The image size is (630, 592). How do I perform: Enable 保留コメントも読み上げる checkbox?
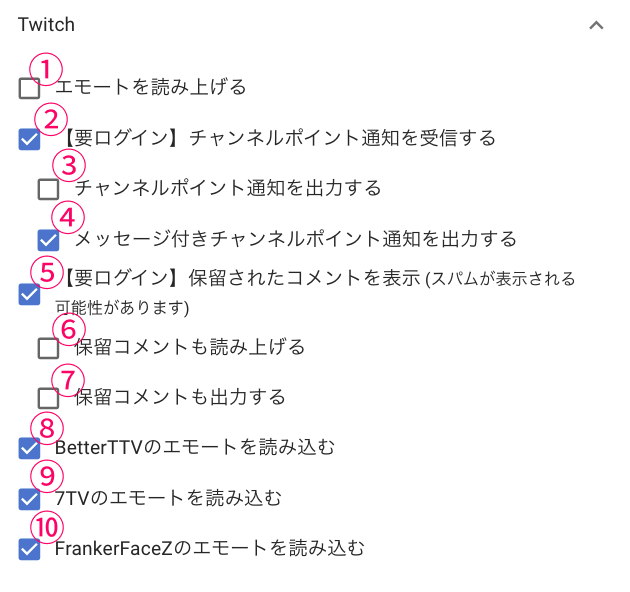48,348
